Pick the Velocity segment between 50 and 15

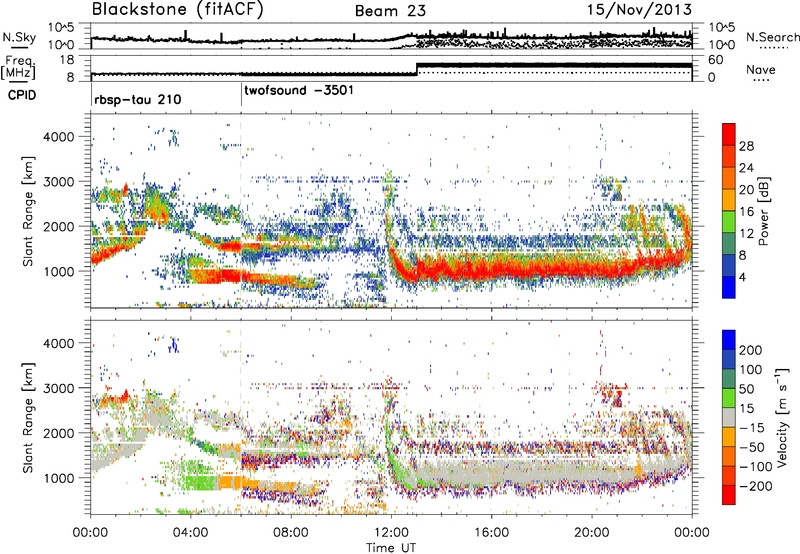pyautogui.click(x=729, y=398)
